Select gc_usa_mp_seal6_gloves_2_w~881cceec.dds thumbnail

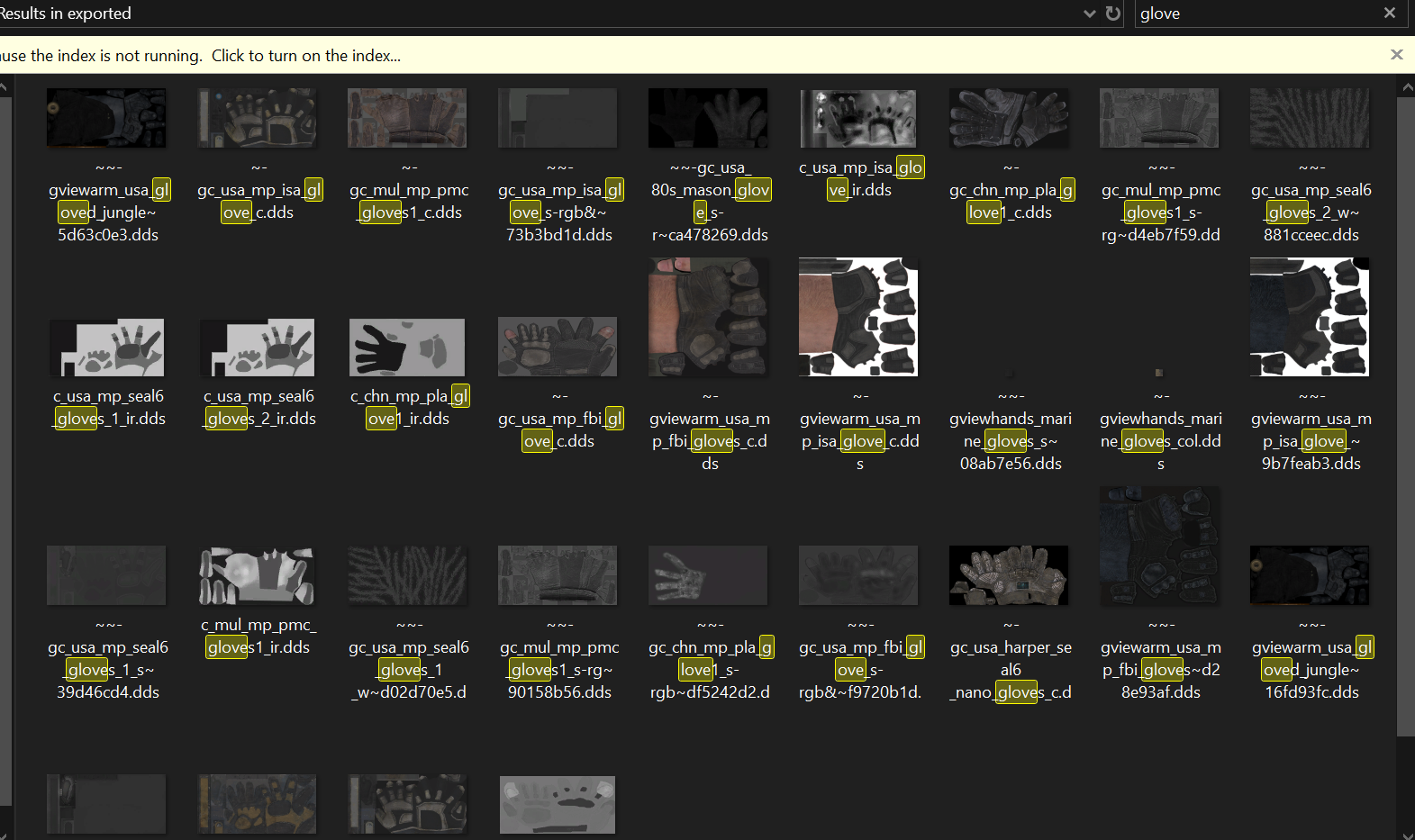click(1310, 118)
